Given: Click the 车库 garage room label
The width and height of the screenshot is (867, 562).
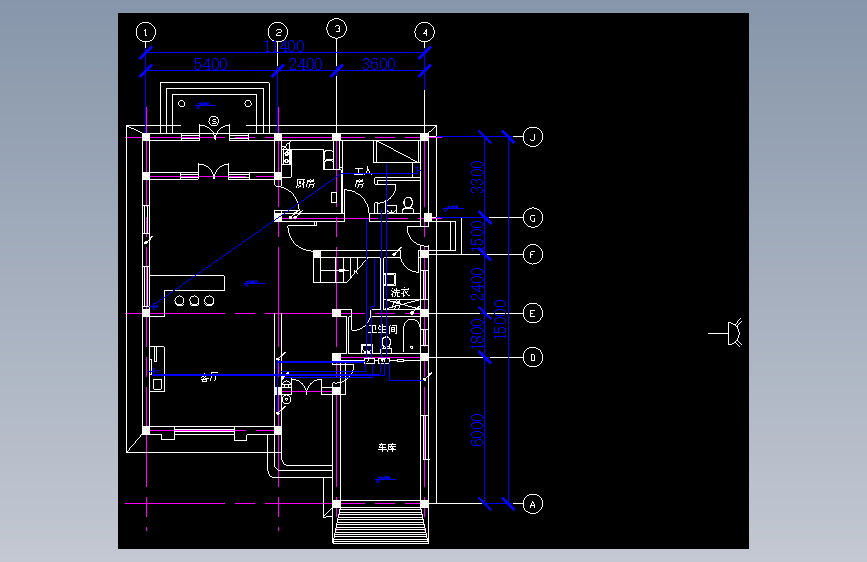Looking at the screenshot, I should tap(387, 447).
